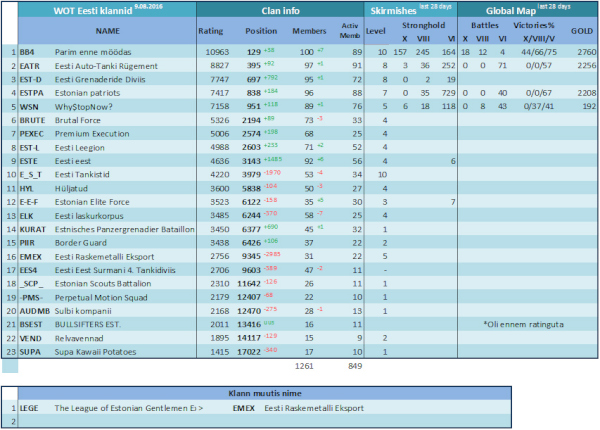Click clan tag 'AUDMB' cell
Viewport: 600px width, 430px height.
pyautogui.click(x=34, y=311)
